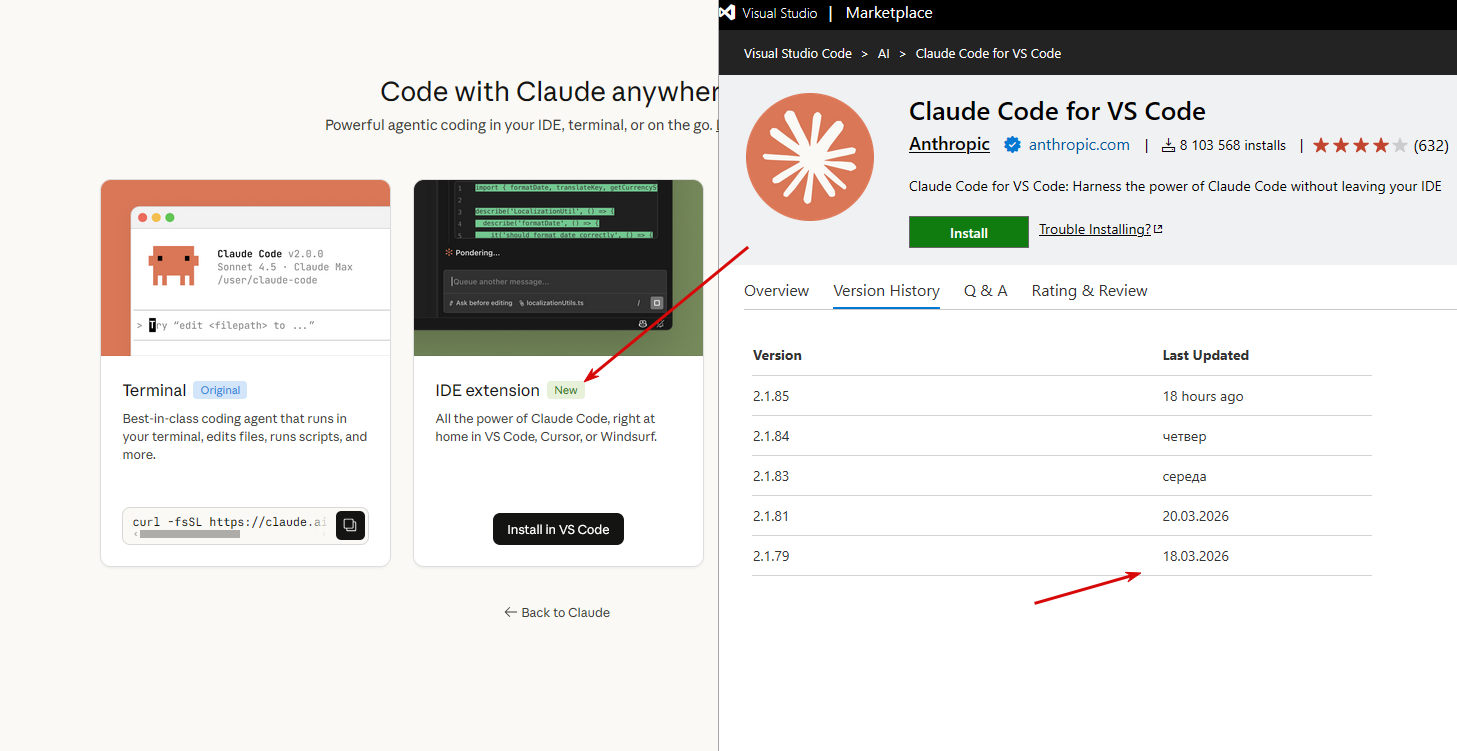This screenshot has width=1457, height=751.
Task: Open the AI breadcrumb category
Action: [883, 53]
